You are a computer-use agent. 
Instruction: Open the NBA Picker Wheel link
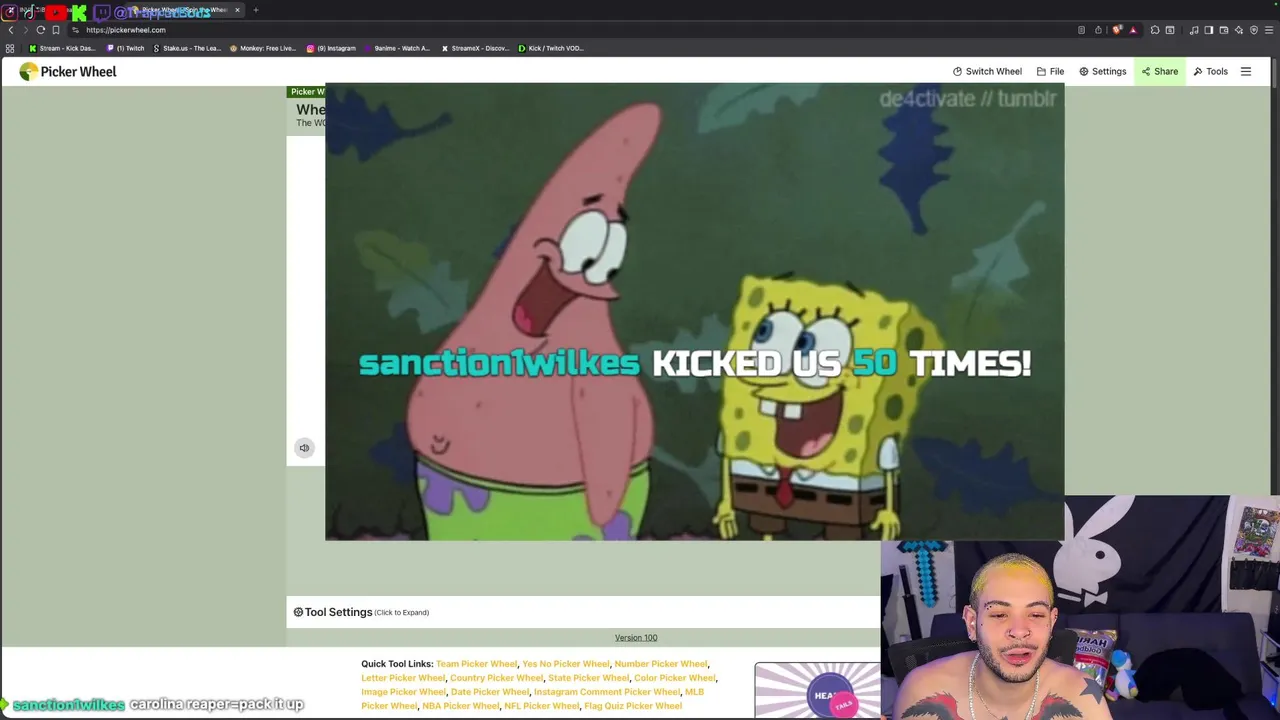coord(460,706)
